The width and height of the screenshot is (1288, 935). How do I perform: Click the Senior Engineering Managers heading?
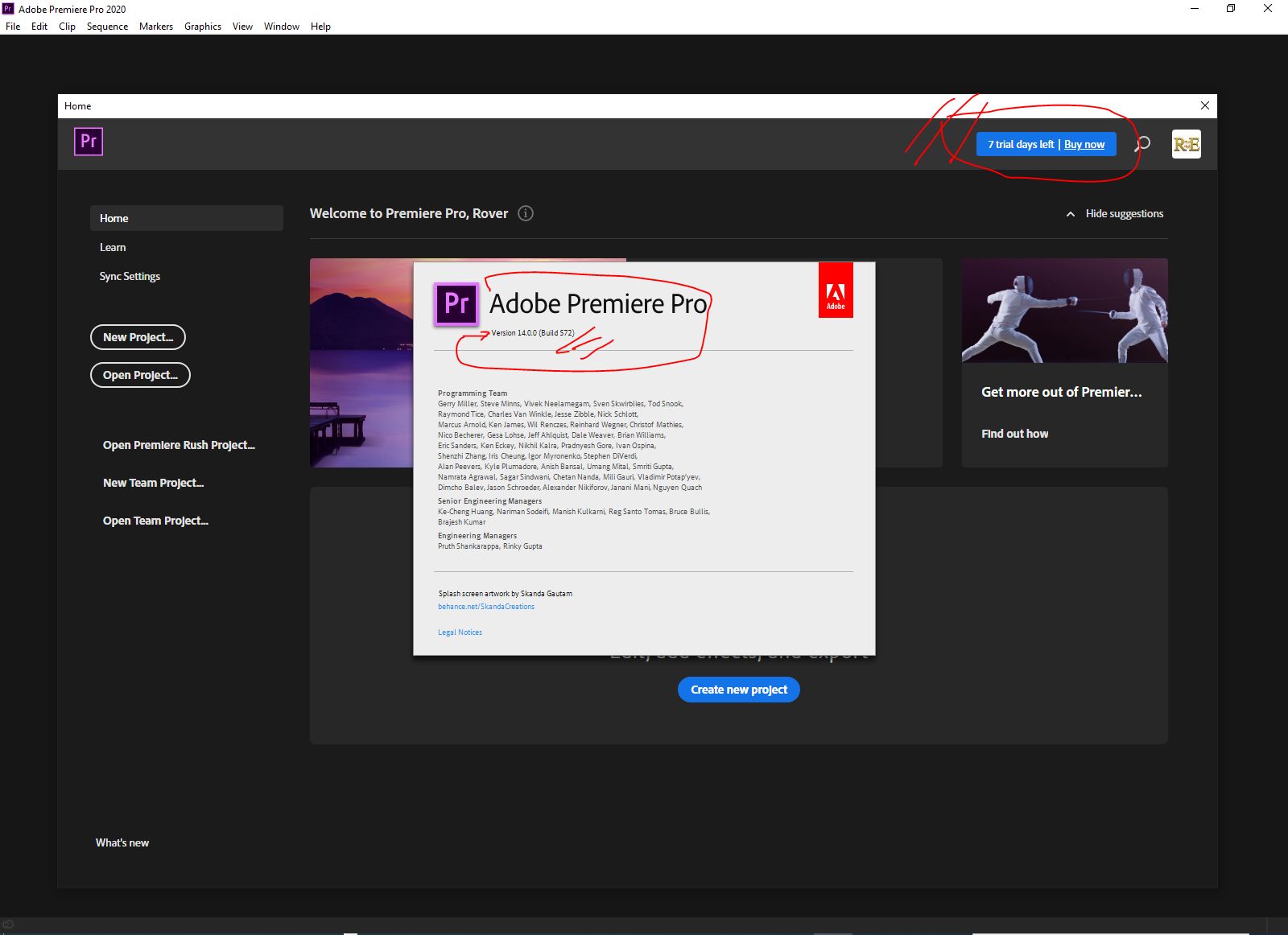tap(489, 501)
